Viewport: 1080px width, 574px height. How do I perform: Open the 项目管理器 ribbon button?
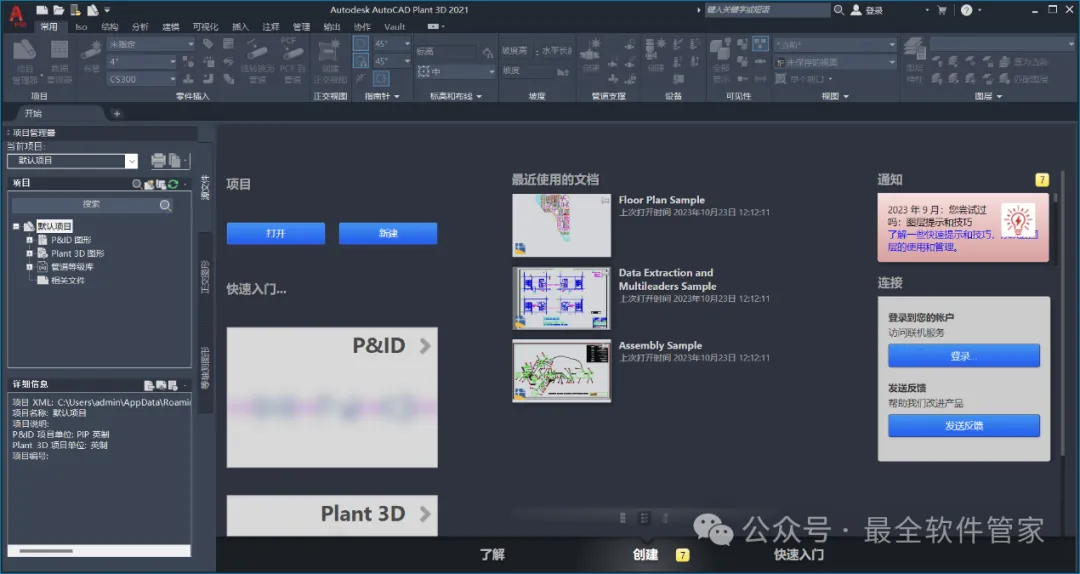[x=25, y=61]
